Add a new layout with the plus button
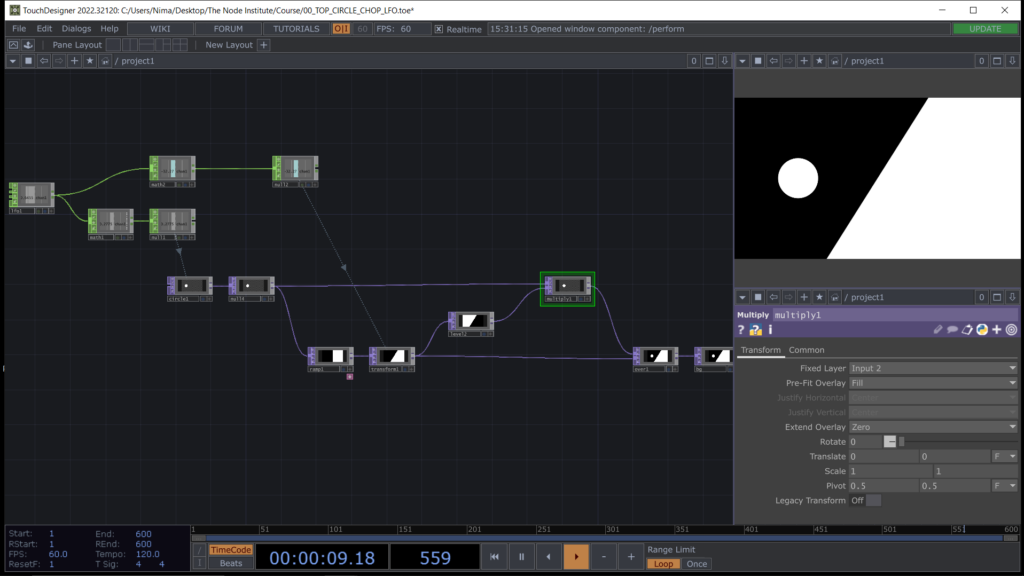The width and height of the screenshot is (1024, 576). point(264,44)
